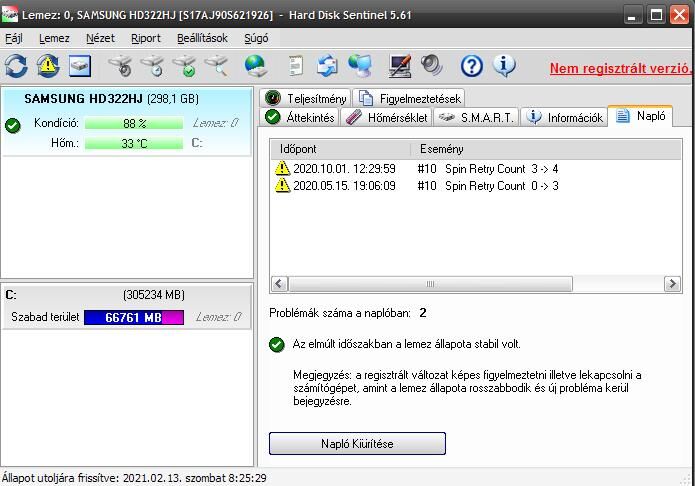The image size is (695, 486).
Task: Switch to the Teljesítmény tab
Action: (x=305, y=98)
